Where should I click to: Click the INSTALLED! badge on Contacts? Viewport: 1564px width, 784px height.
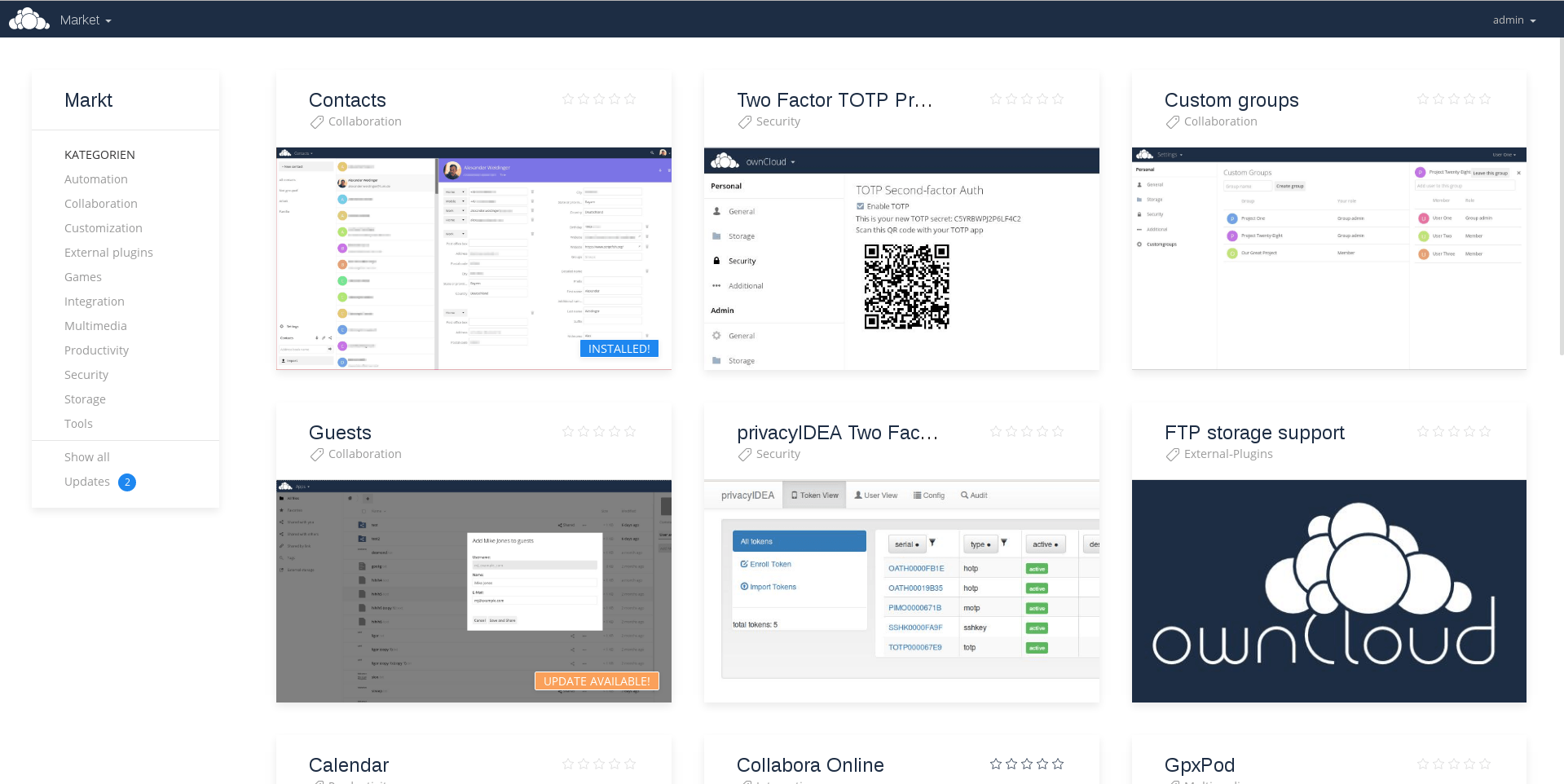pyautogui.click(x=619, y=349)
